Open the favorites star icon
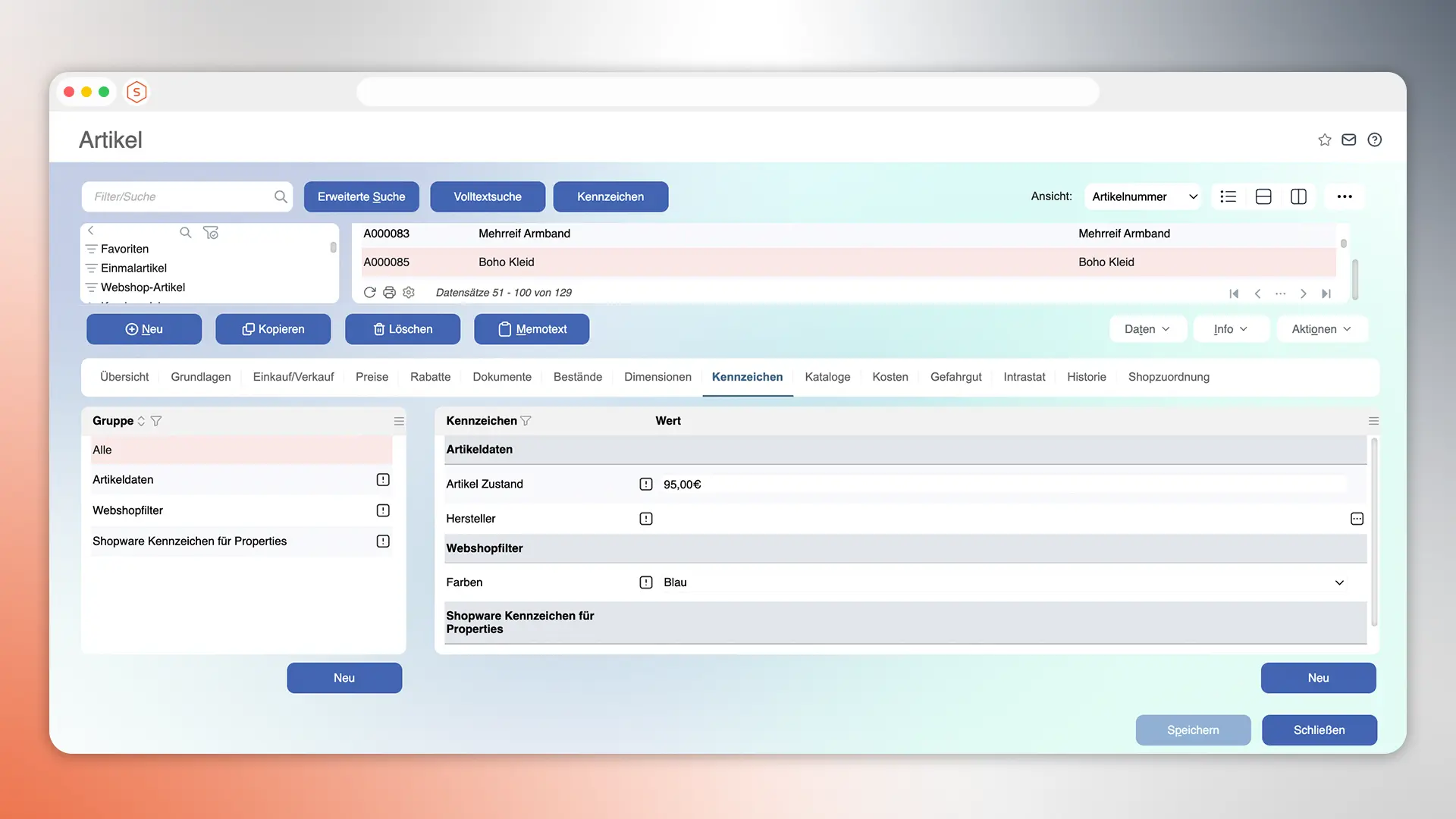 1324,140
